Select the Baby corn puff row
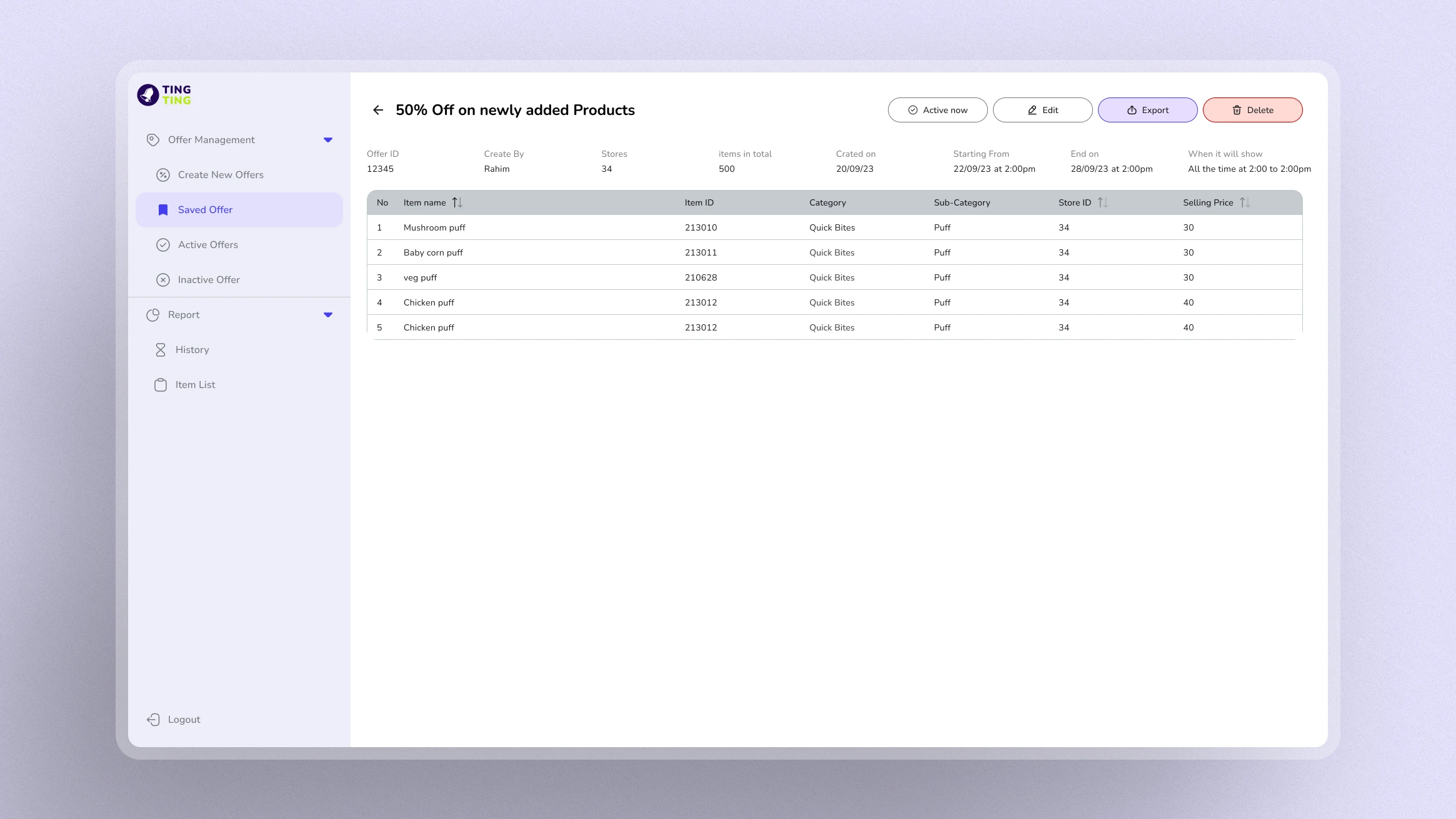Image resolution: width=1456 pixels, height=819 pixels. tap(835, 252)
